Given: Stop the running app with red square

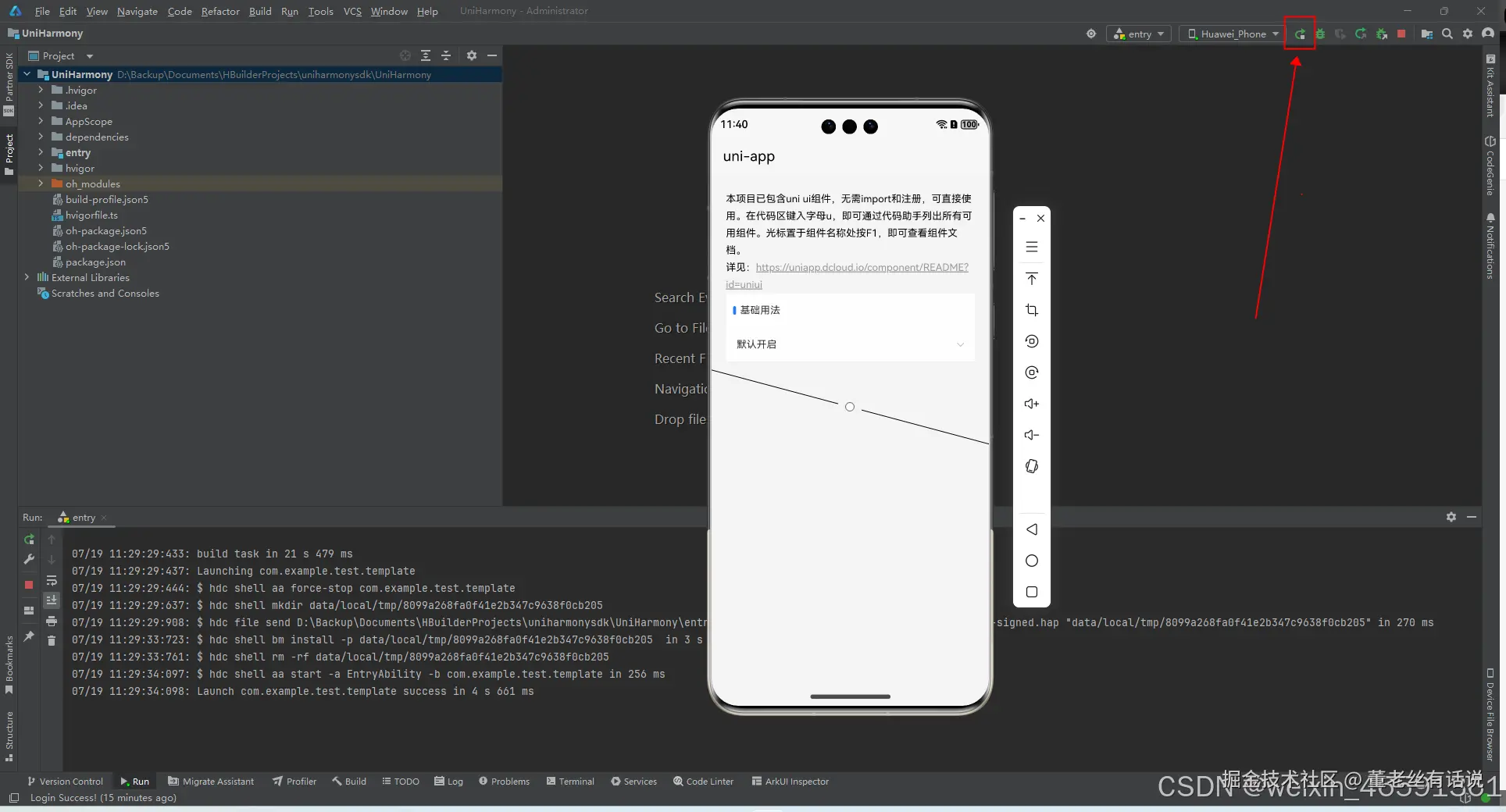Looking at the screenshot, I should tap(1401, 34).
